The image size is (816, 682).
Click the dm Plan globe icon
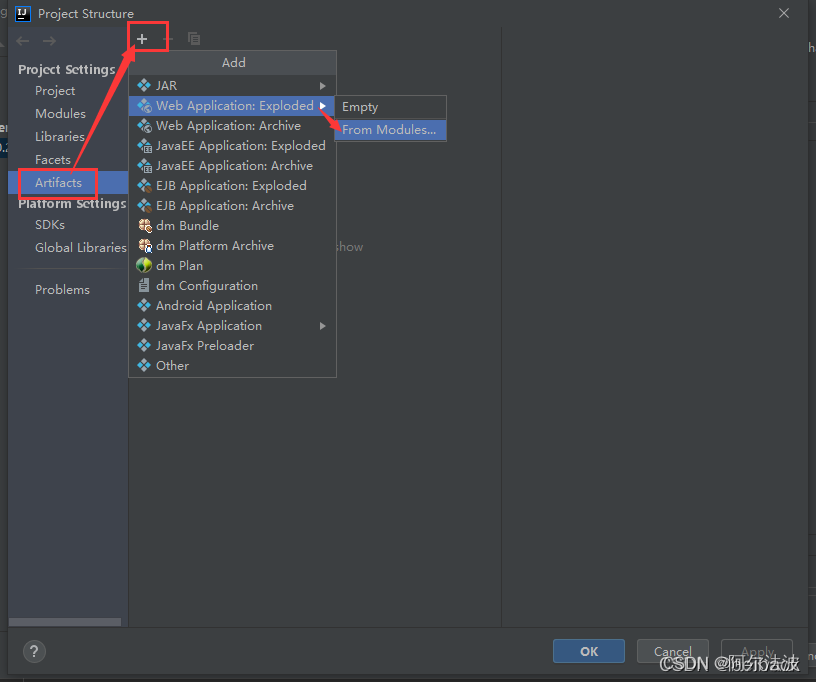[144, 265]
